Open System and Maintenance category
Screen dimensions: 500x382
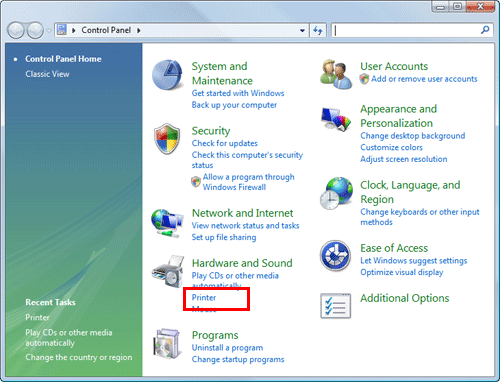pos(222,73)
